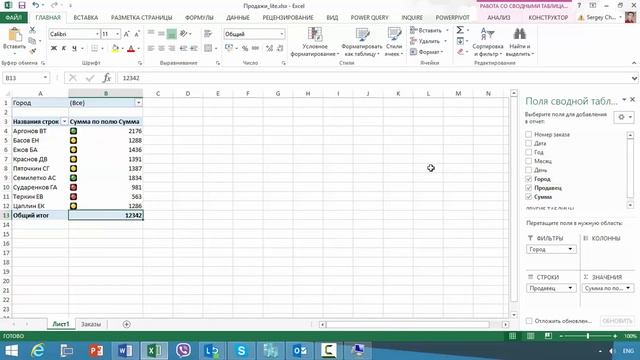640x360 pixels.
Task: Click the align left icon
Action: 151,49
